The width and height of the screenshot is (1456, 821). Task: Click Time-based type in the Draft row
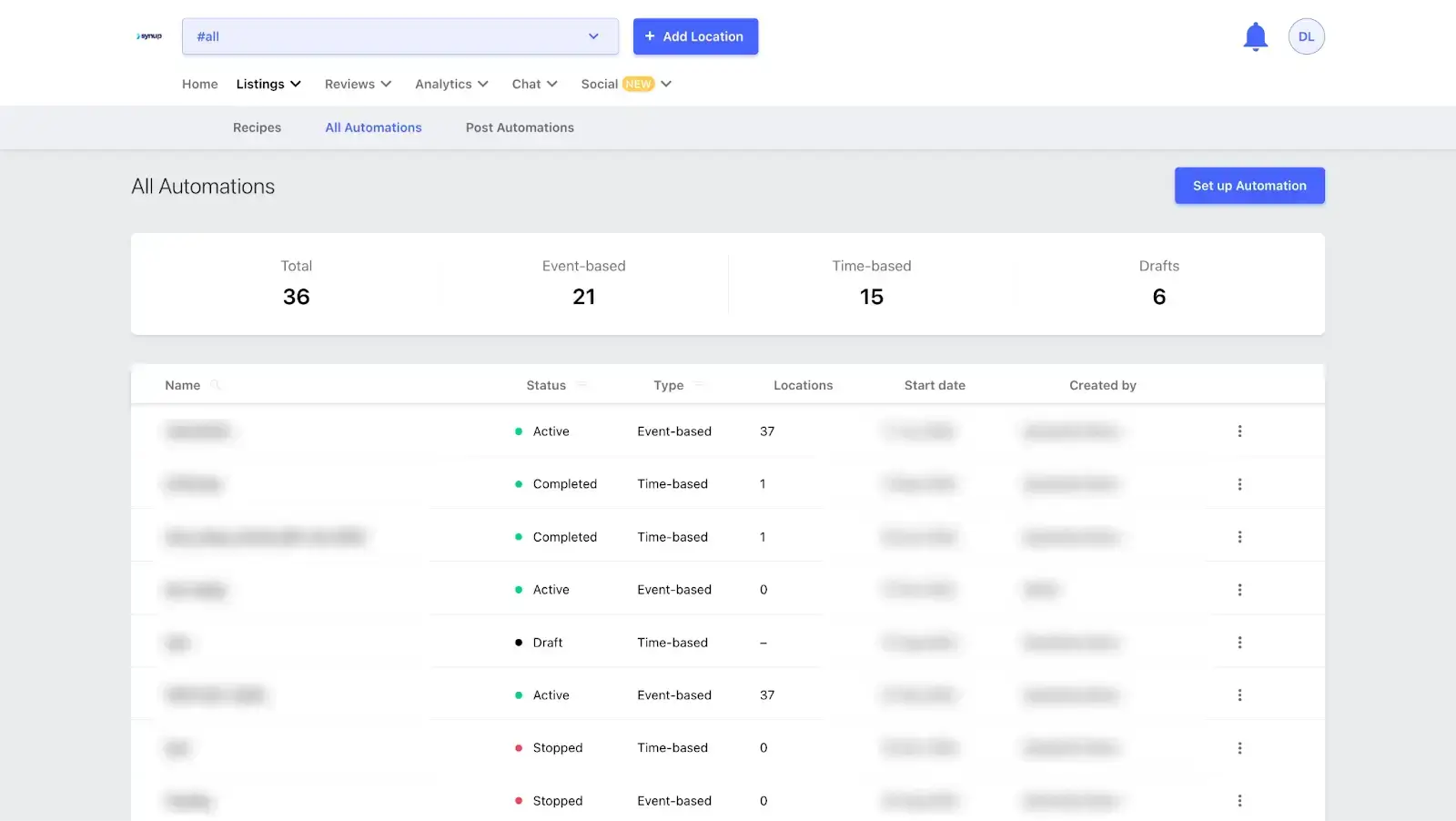click(672, 643)
